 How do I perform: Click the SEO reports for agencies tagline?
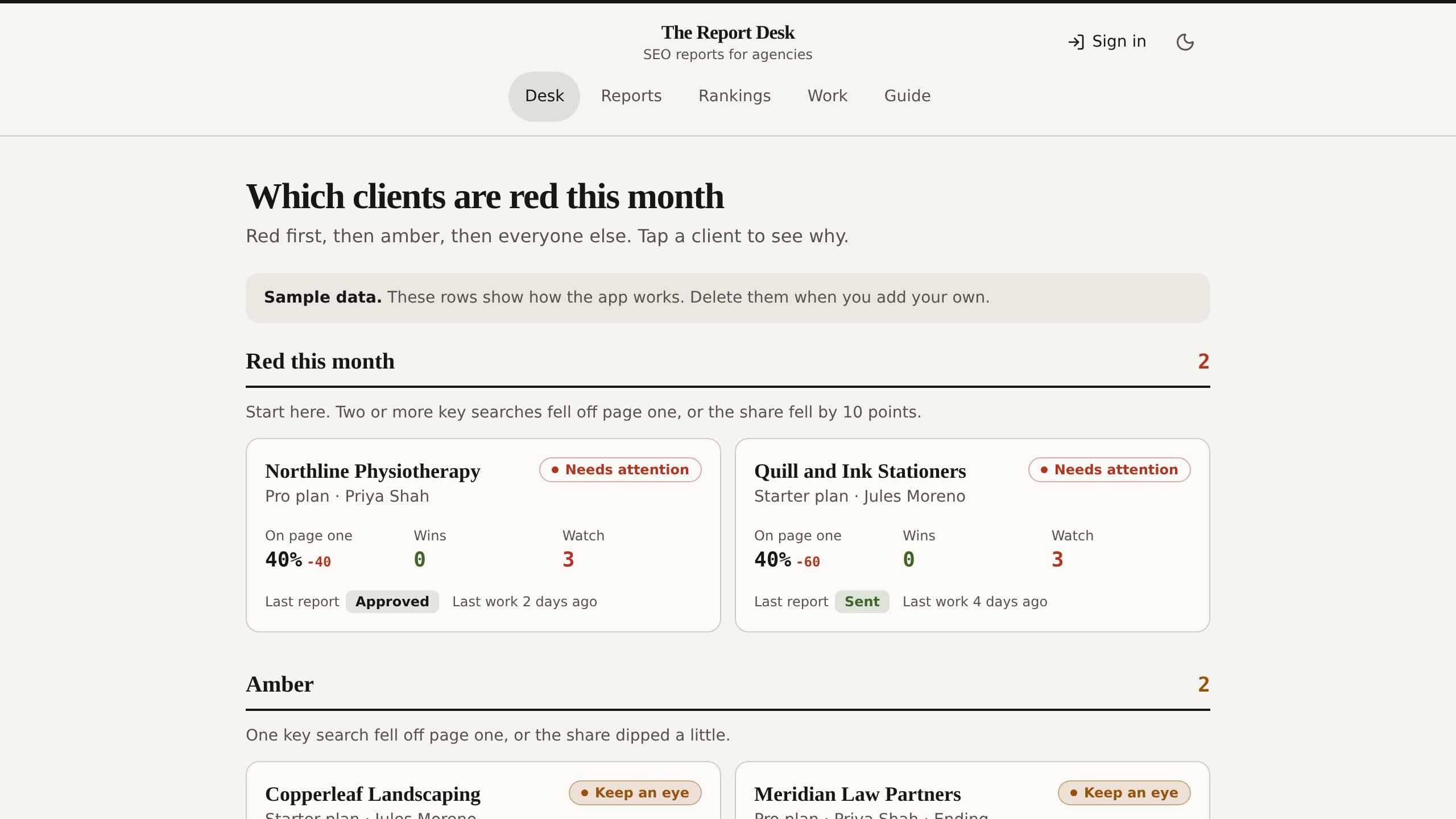[727, 55]
